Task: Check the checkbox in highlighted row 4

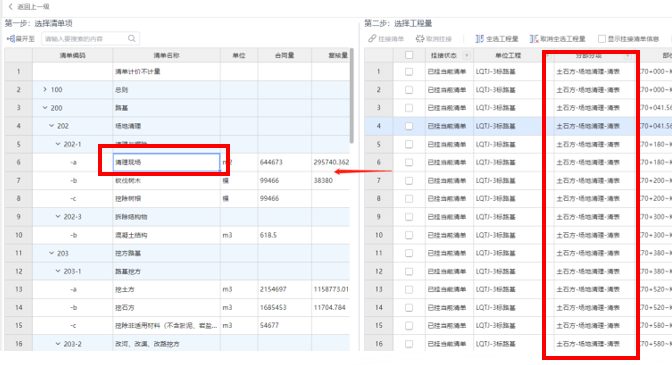Action: coord(409,126)
